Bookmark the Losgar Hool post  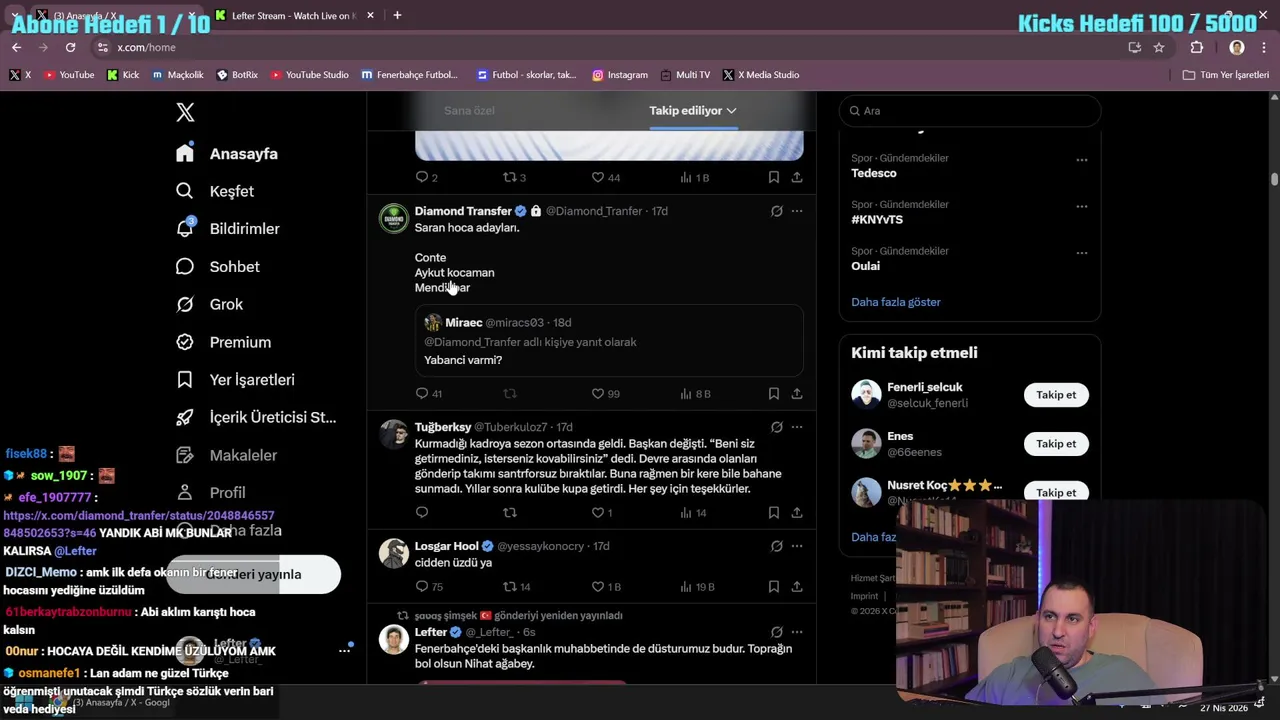pyautogui.click(x=774, y=586)
